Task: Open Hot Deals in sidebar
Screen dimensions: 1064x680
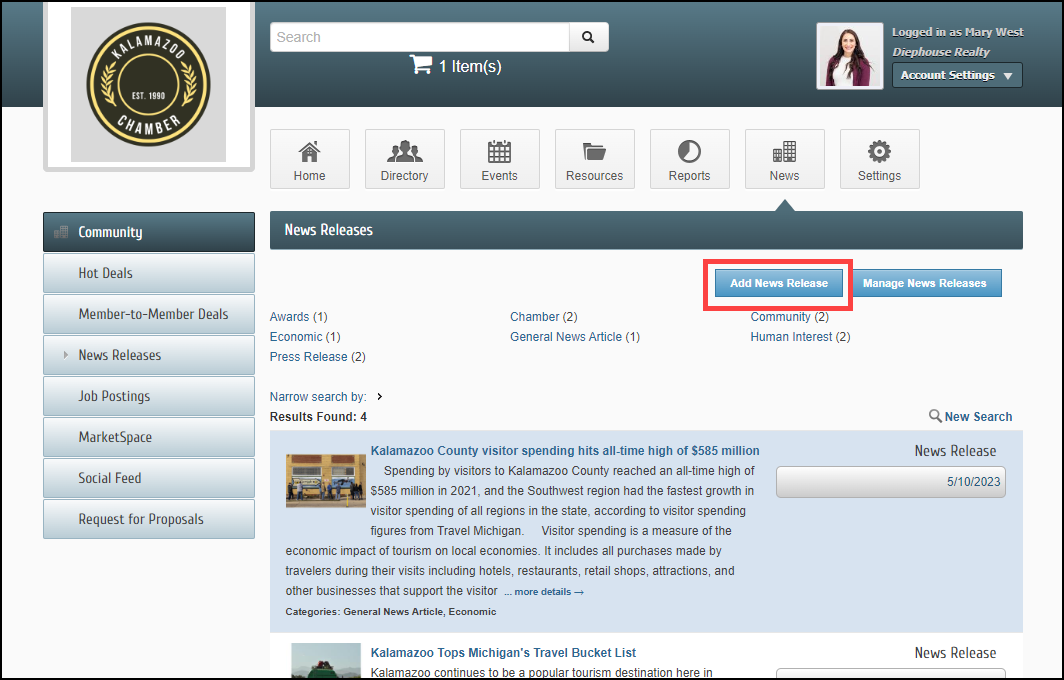Action: point(148,273)
